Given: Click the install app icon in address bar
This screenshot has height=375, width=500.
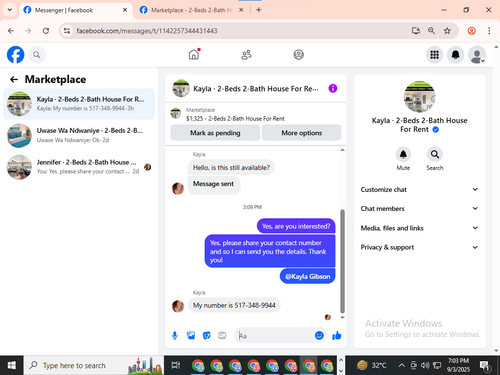Looking at the screenshot, I should (415, 31).
